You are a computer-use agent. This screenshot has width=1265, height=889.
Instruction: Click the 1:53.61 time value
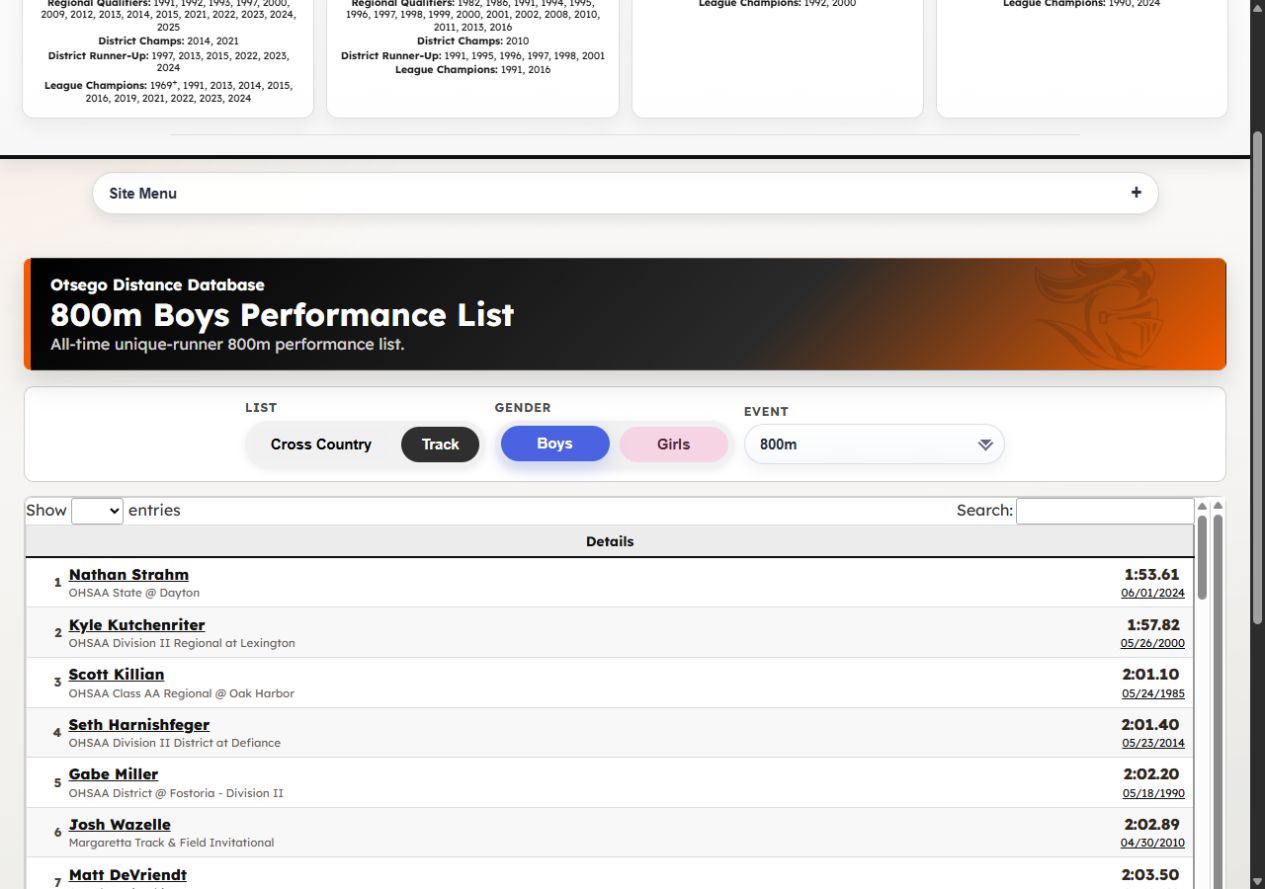(1152, 575)
